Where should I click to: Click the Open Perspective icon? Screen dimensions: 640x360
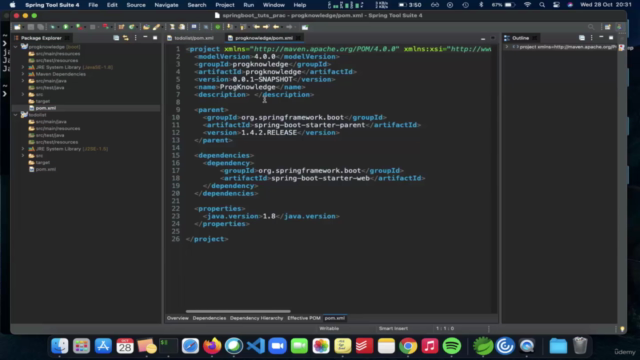pos(608,27)
